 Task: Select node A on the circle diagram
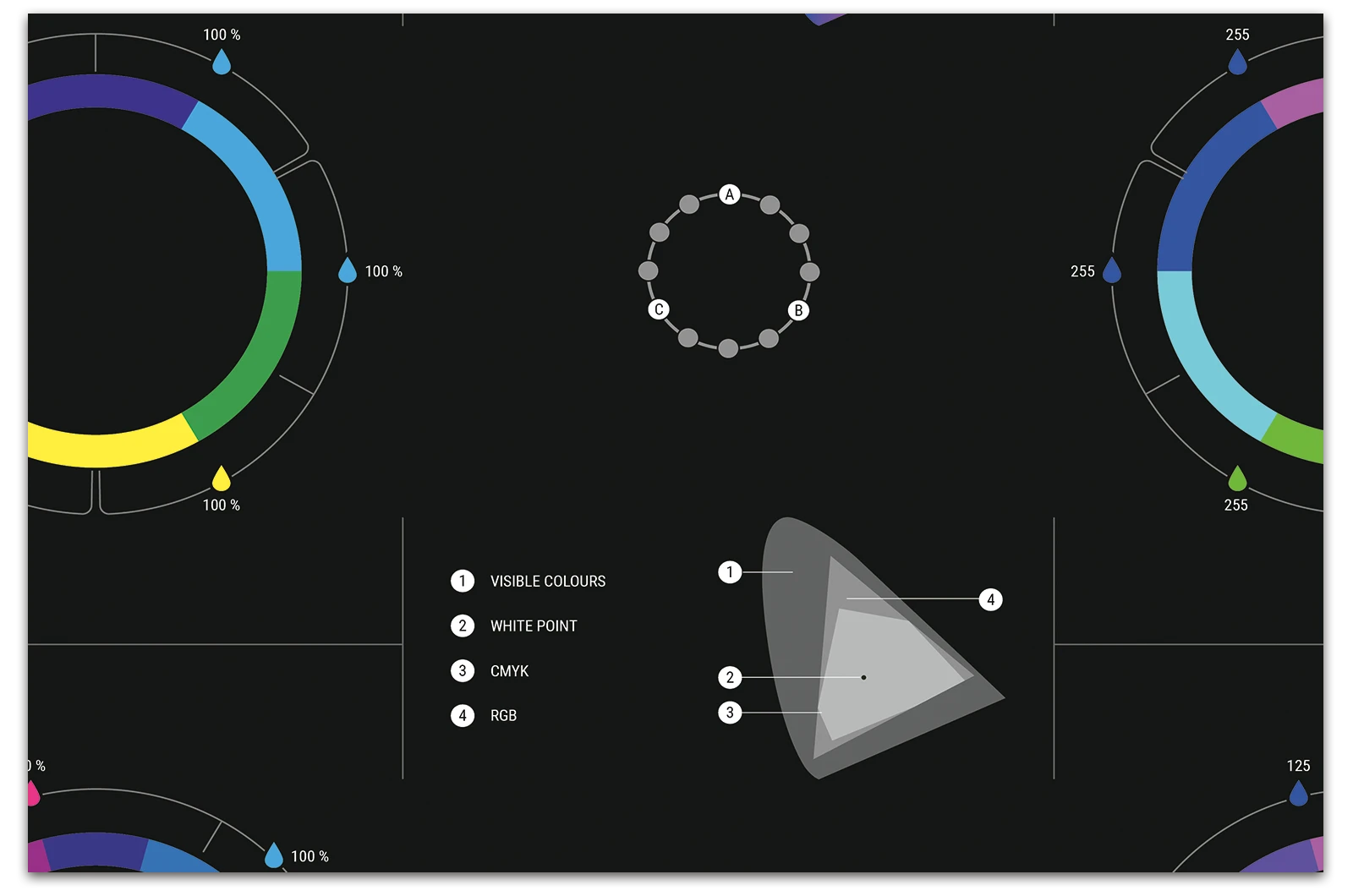pyautogui.click(x=730, y=194)
